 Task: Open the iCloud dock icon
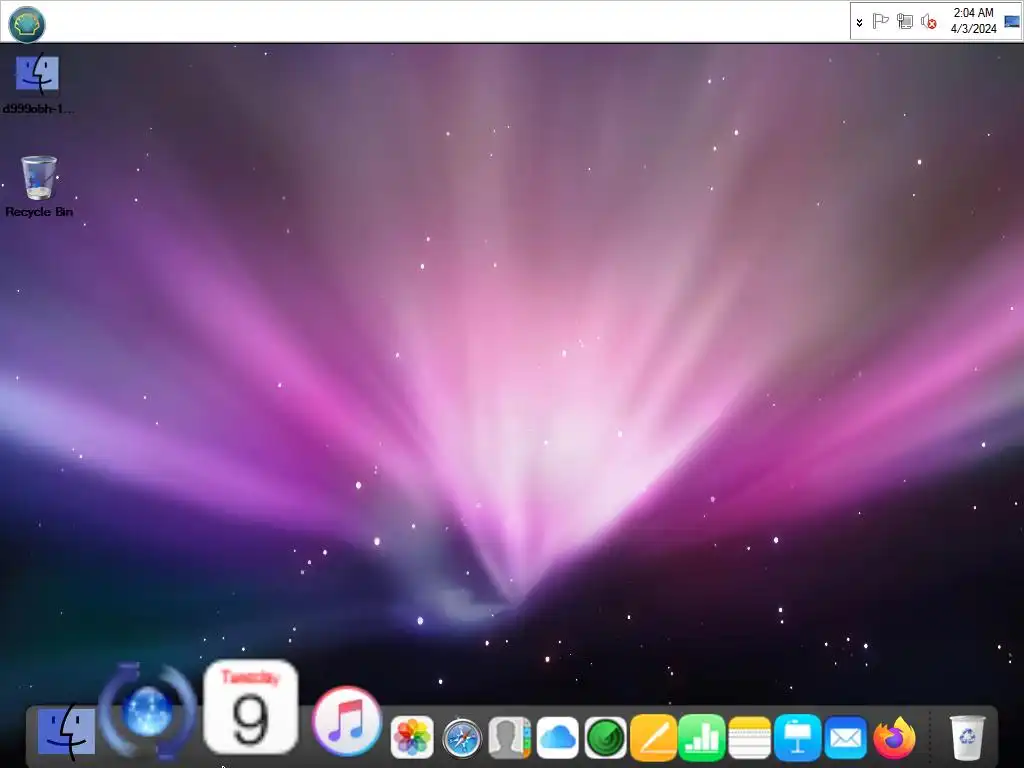558,737
